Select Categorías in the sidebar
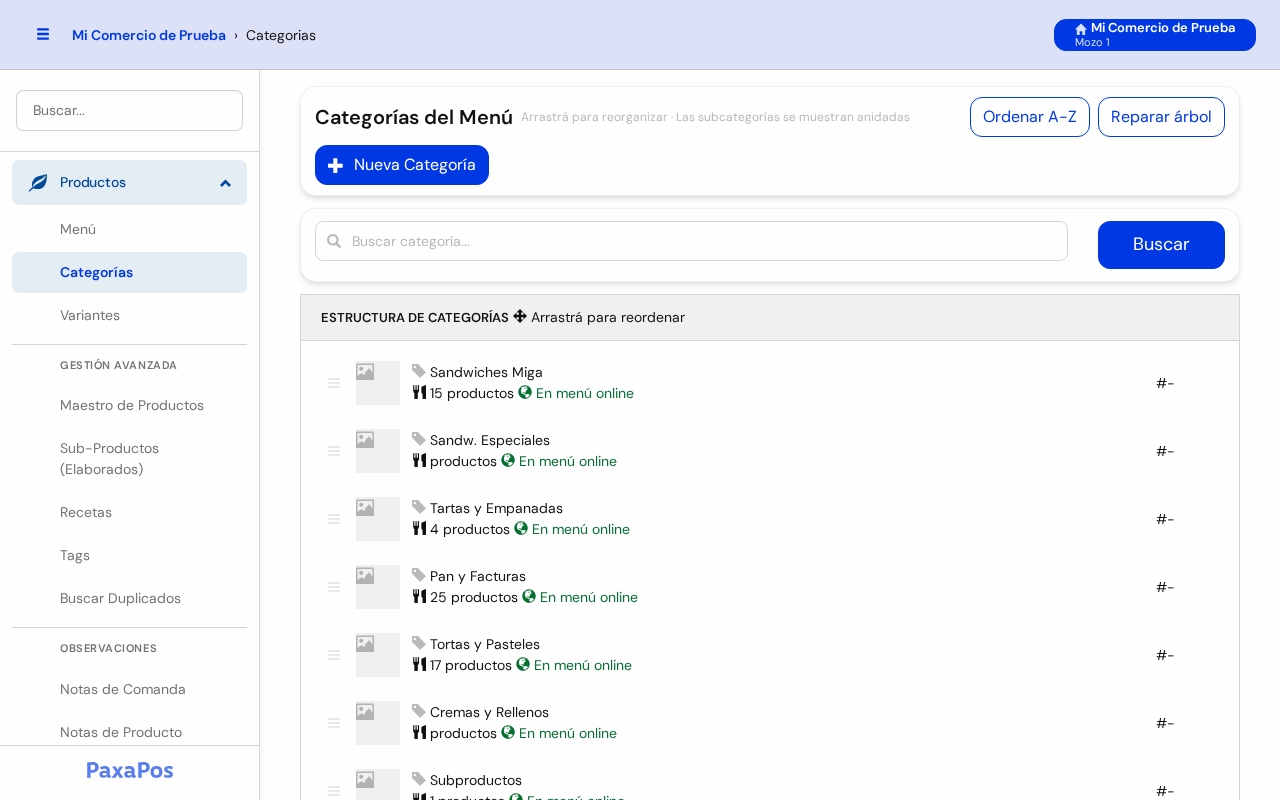The height and width of the screenshot is (800, 1280). point(129,272)
